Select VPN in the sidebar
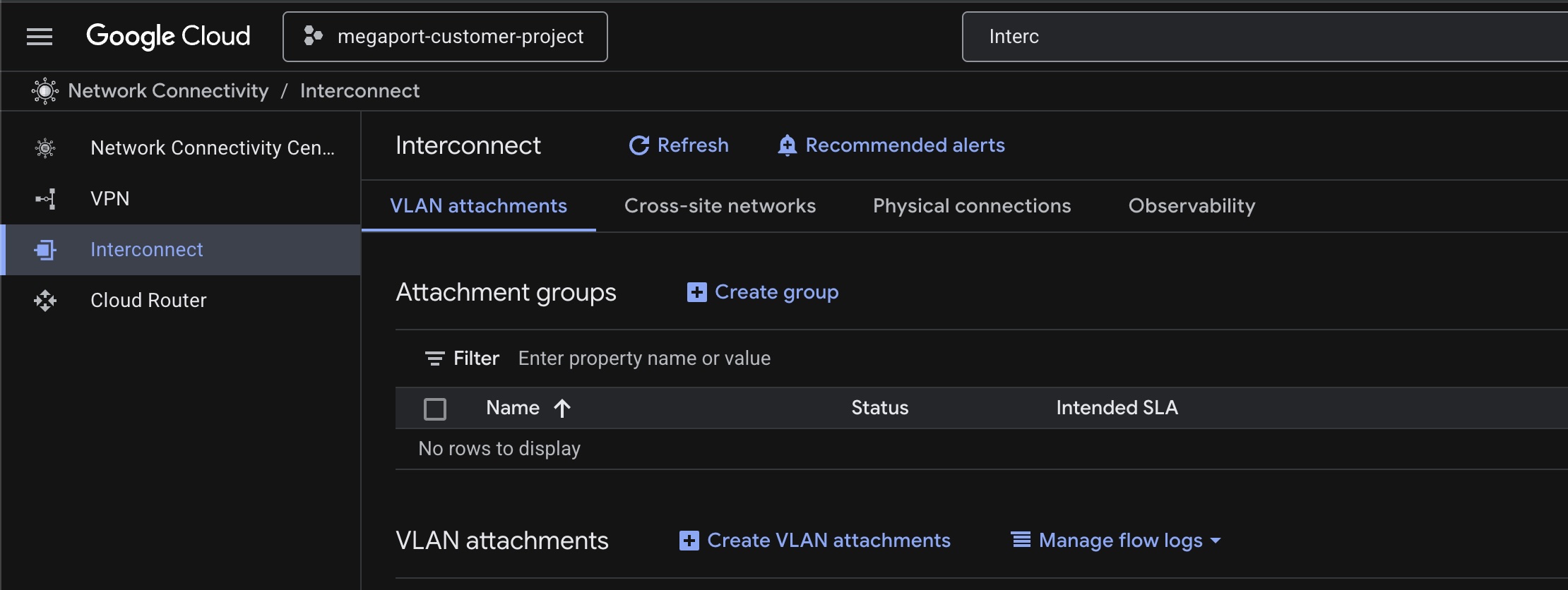The image size is (1568, 590). [x=181, y=199]
